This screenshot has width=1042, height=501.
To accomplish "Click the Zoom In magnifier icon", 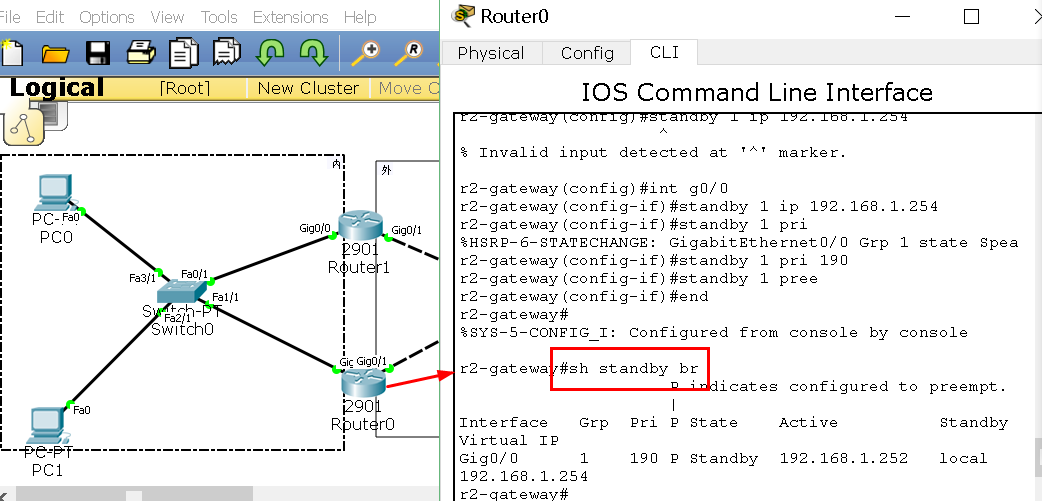I will click(366, 53).
